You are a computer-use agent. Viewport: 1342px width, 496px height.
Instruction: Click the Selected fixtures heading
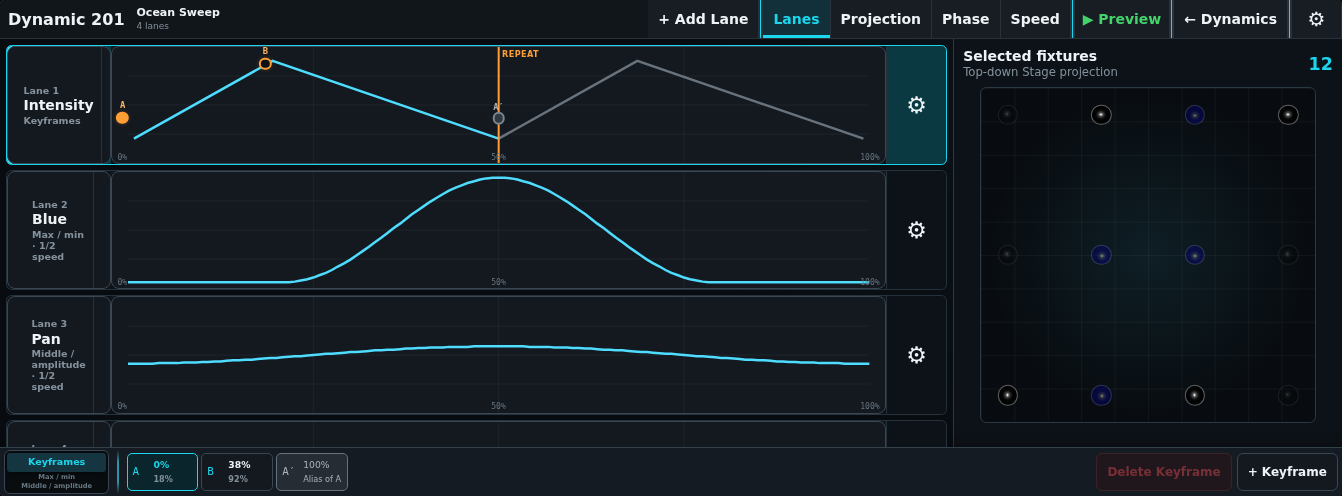(1030, 56)
